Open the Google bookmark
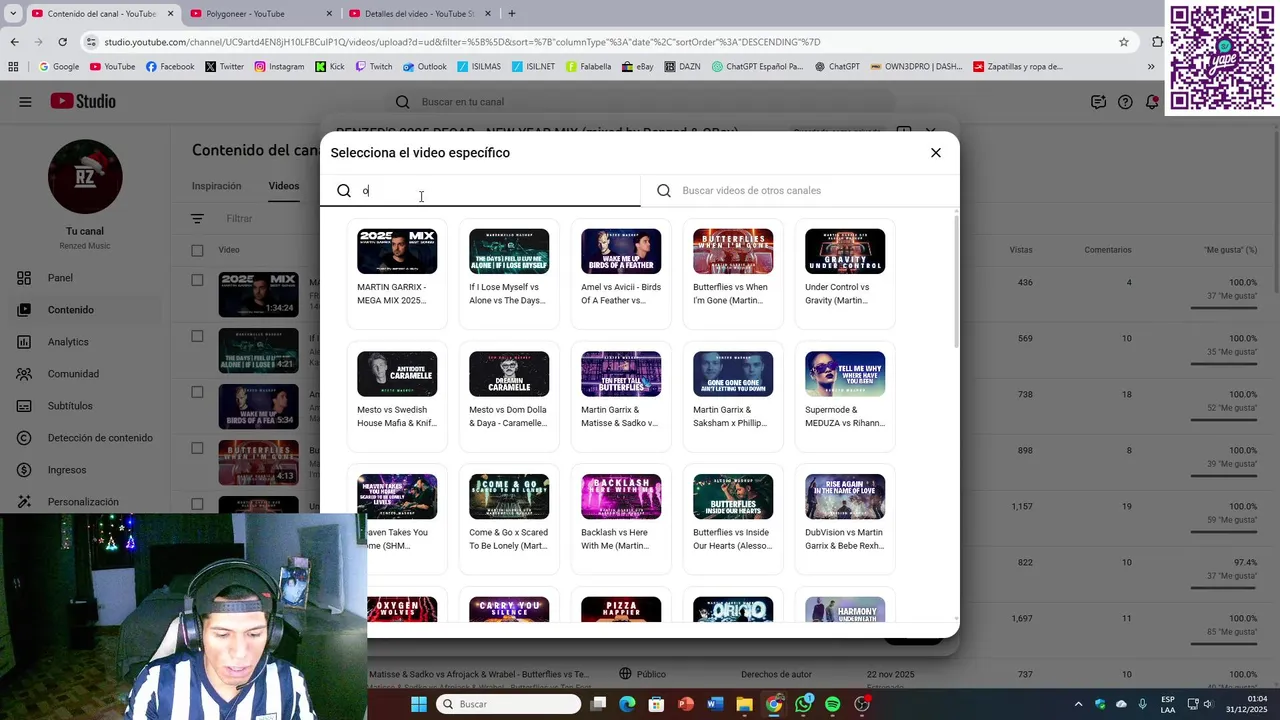Image resolution: width=1280 pixels, height=720 pixels. pyautogui.click(x=59, y=67)
